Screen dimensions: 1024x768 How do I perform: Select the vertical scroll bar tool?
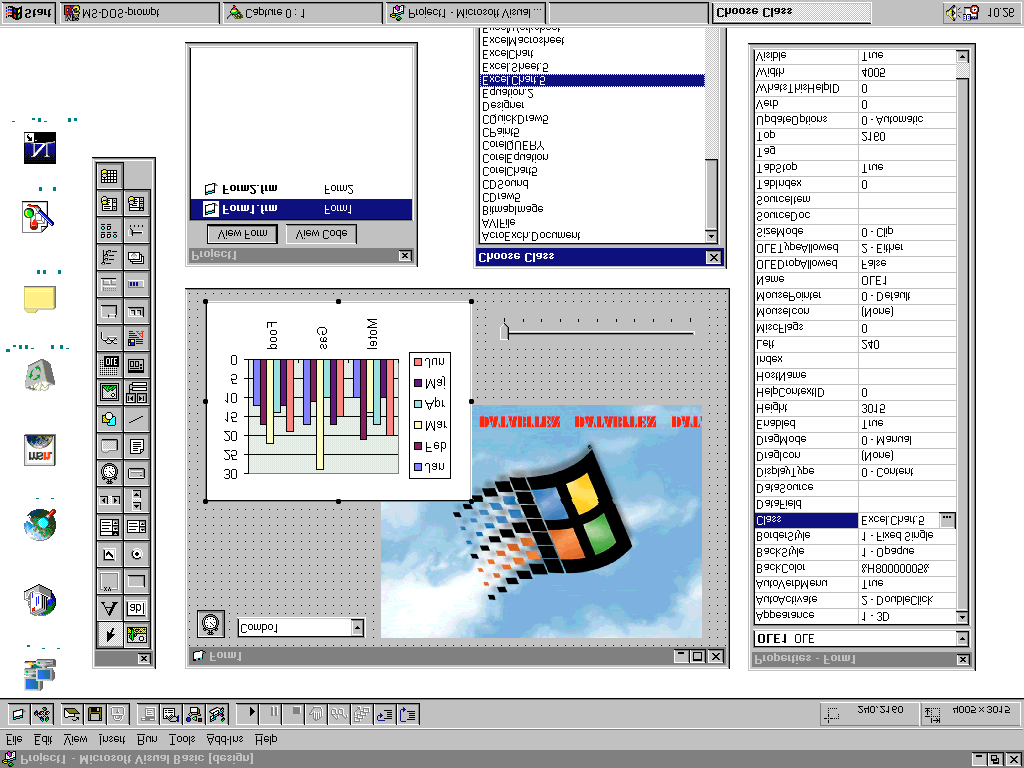136,500
